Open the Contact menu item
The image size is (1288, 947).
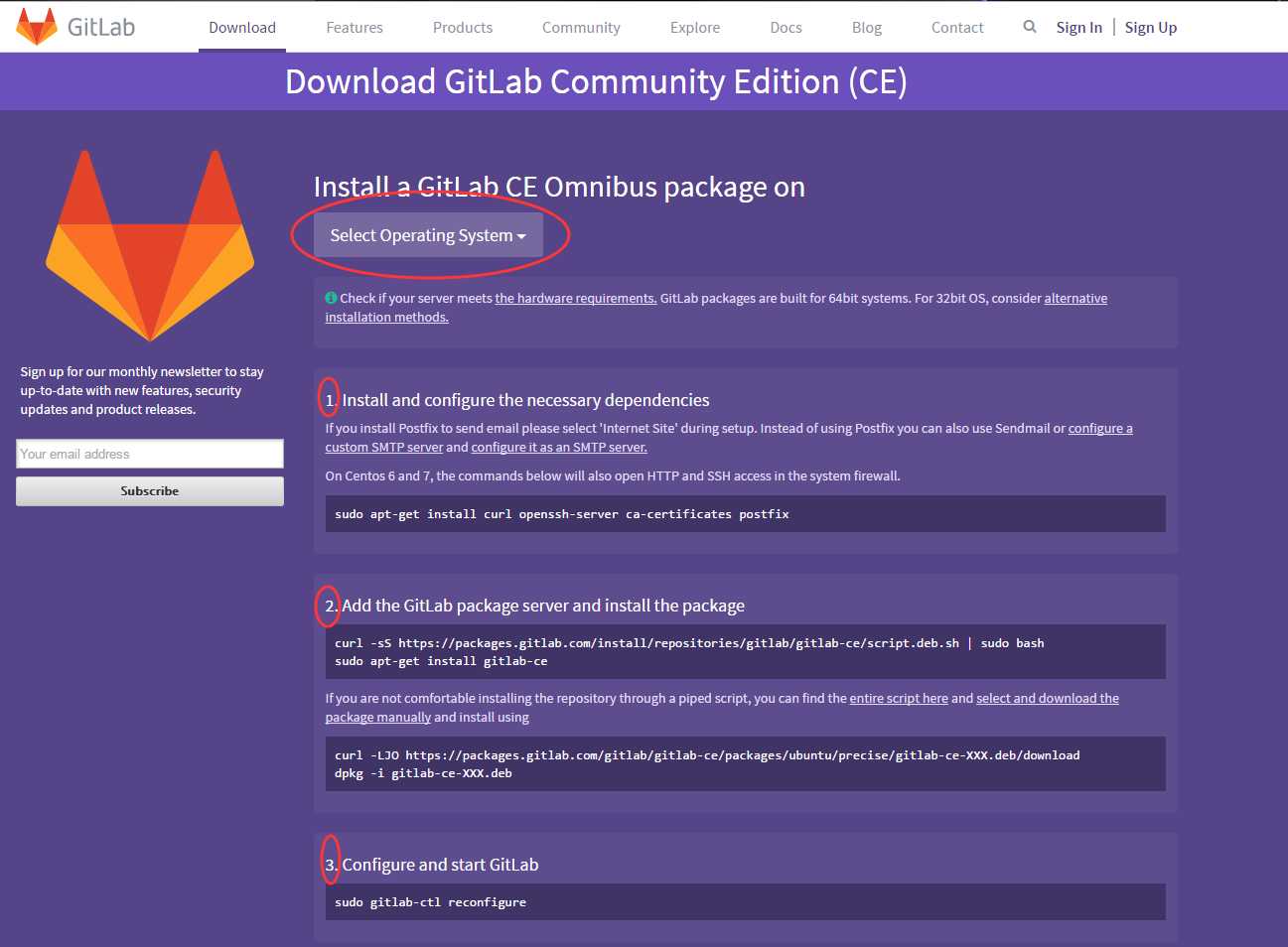(x=957, y=28)
